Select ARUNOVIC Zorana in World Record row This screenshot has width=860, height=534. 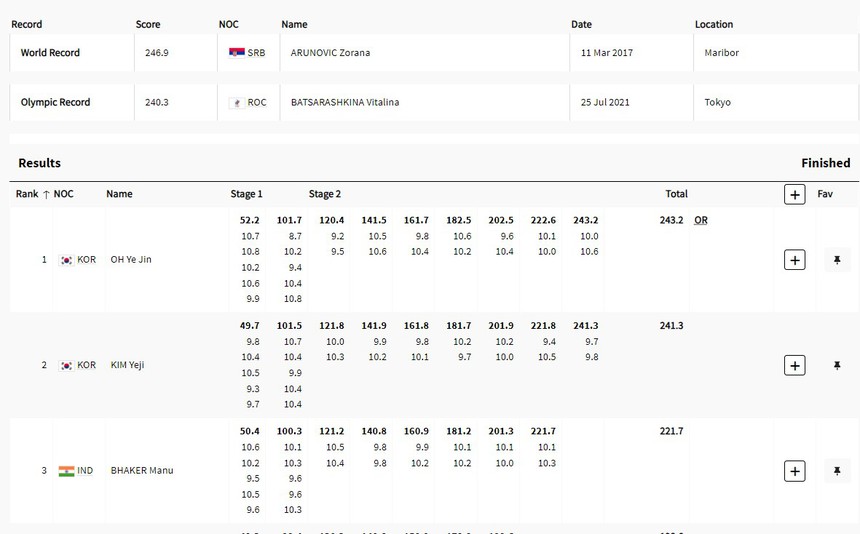coord(330,53)
